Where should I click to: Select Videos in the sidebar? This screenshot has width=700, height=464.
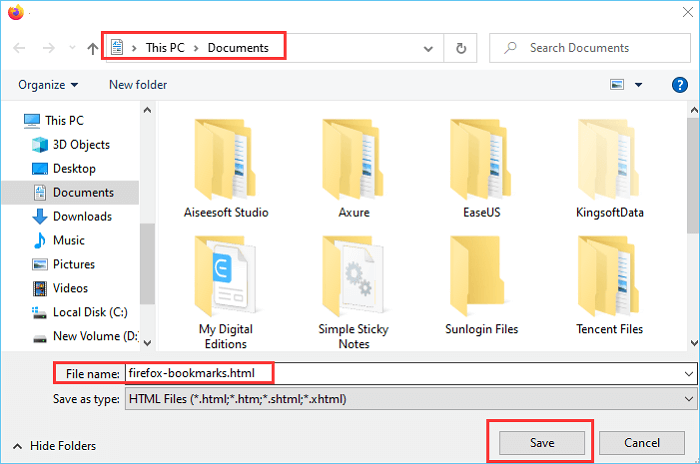[70, 288]
